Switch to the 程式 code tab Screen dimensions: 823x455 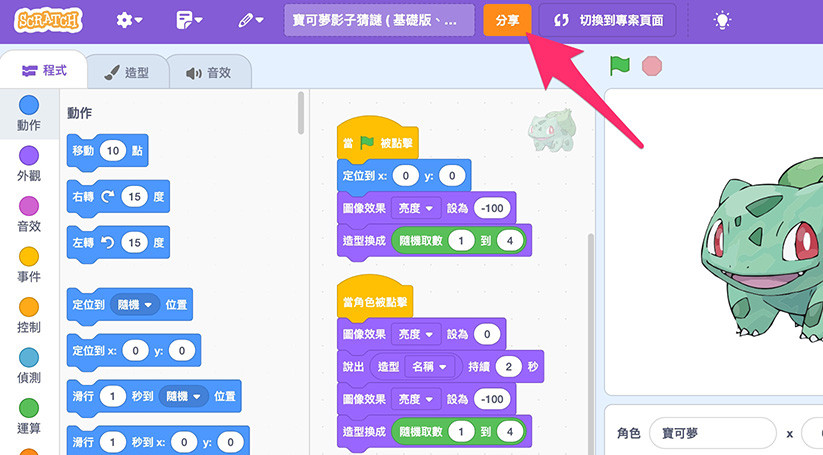[44, 70]
